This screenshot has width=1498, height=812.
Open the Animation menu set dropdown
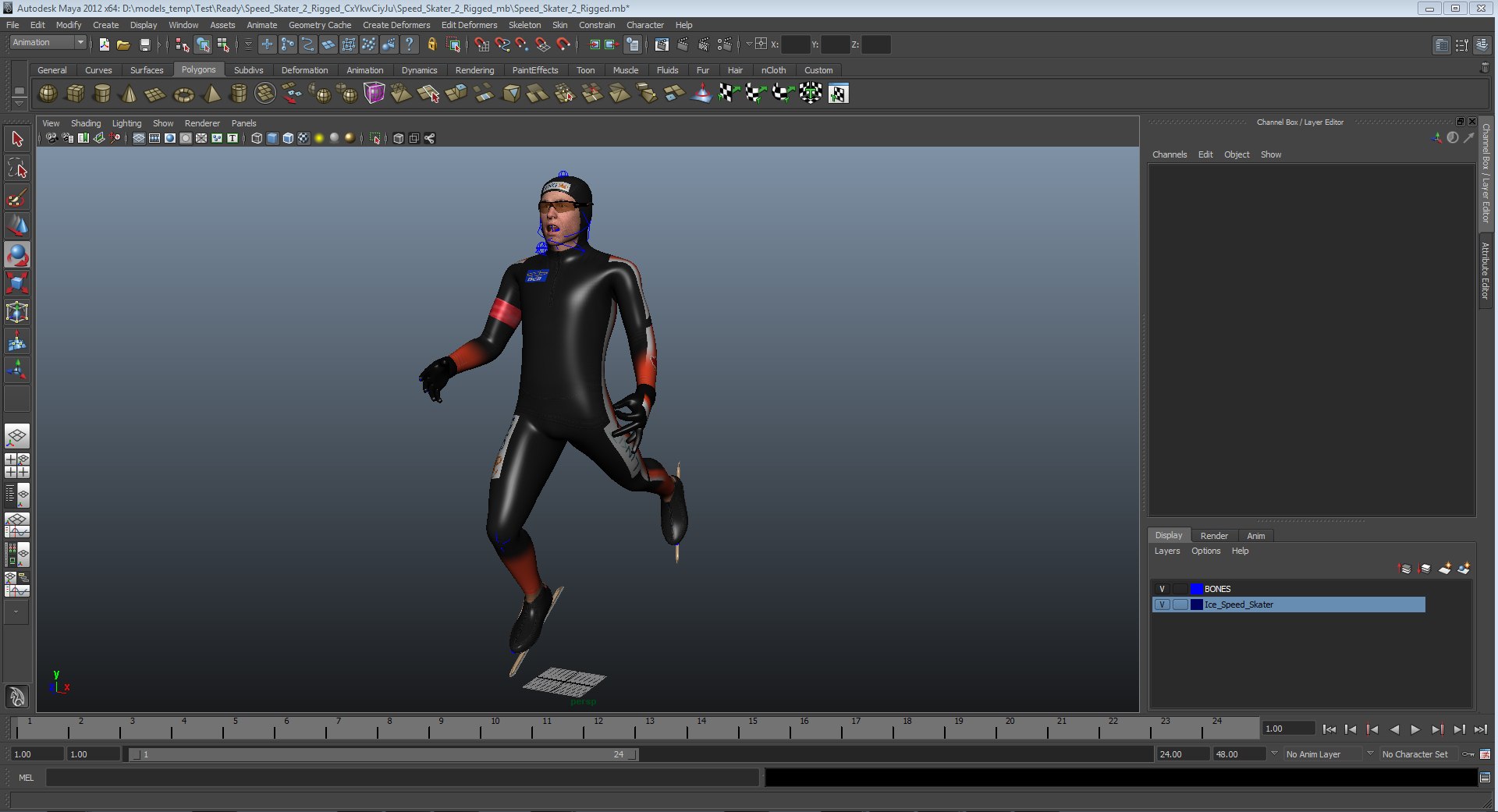[x=48, y=43]
